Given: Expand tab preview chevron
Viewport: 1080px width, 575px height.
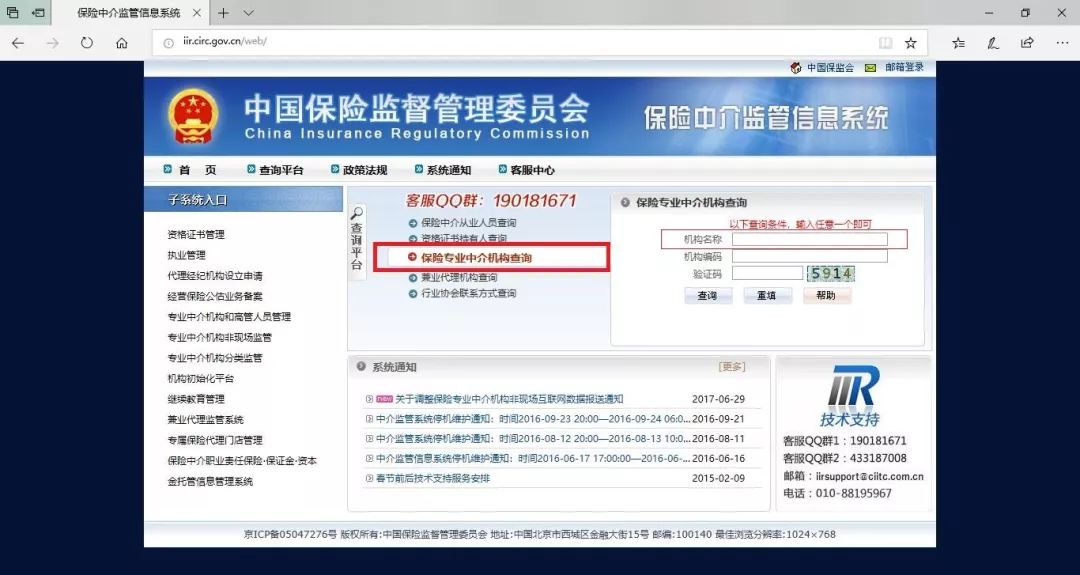Looking at the screenshot, I should (x=249, y=13).
